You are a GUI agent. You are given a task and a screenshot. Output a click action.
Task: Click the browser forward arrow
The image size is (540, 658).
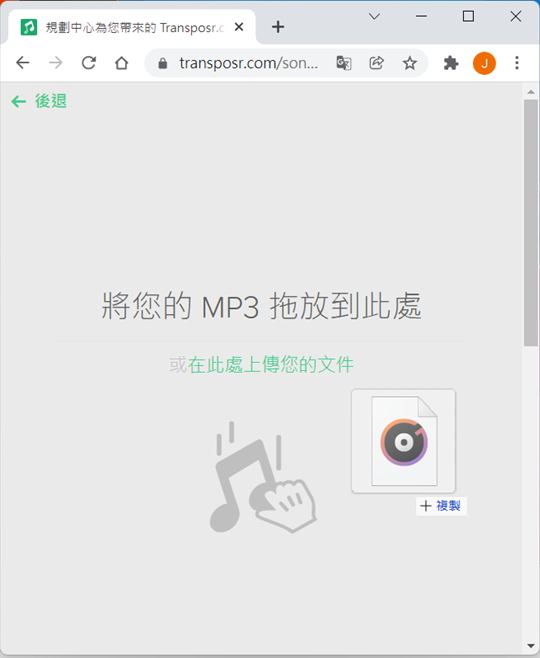[55, 63]
